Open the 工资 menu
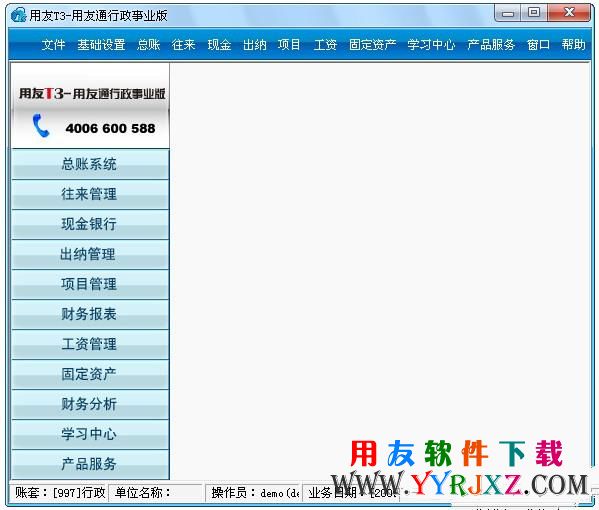599x510 pixels. (325, 45)
